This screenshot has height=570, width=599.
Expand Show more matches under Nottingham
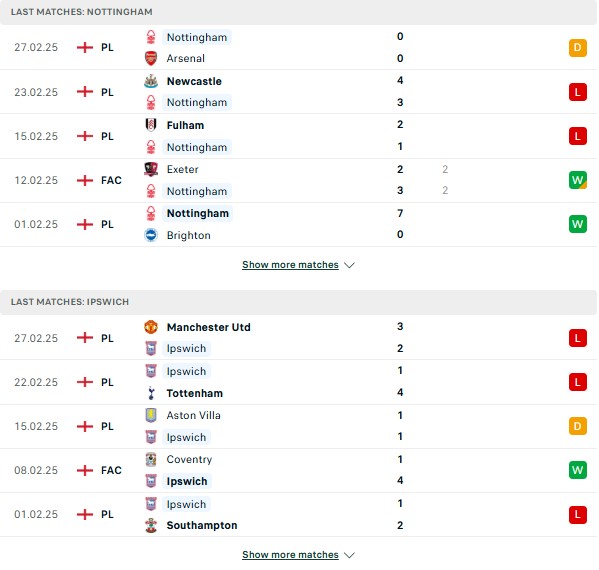coord(290,265)
